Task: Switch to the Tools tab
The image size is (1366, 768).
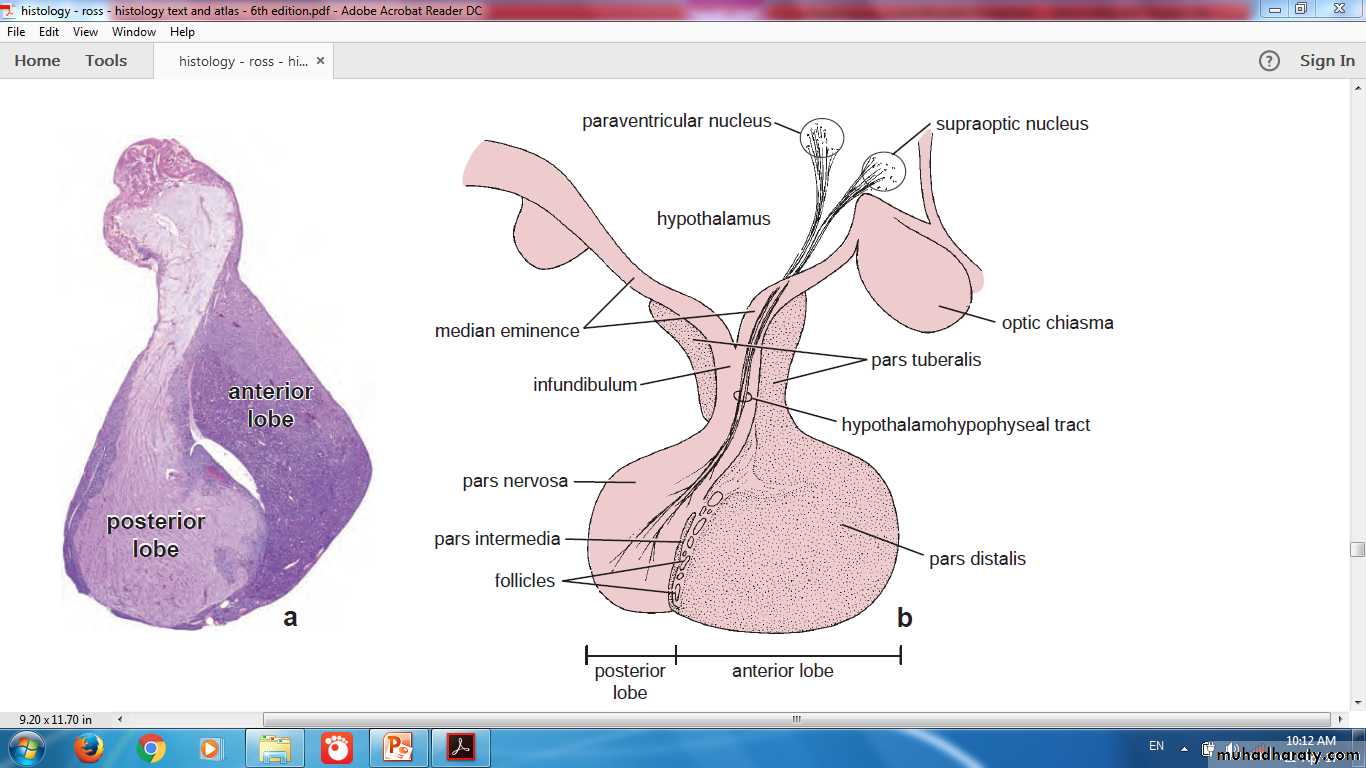Action: [106, 61]
